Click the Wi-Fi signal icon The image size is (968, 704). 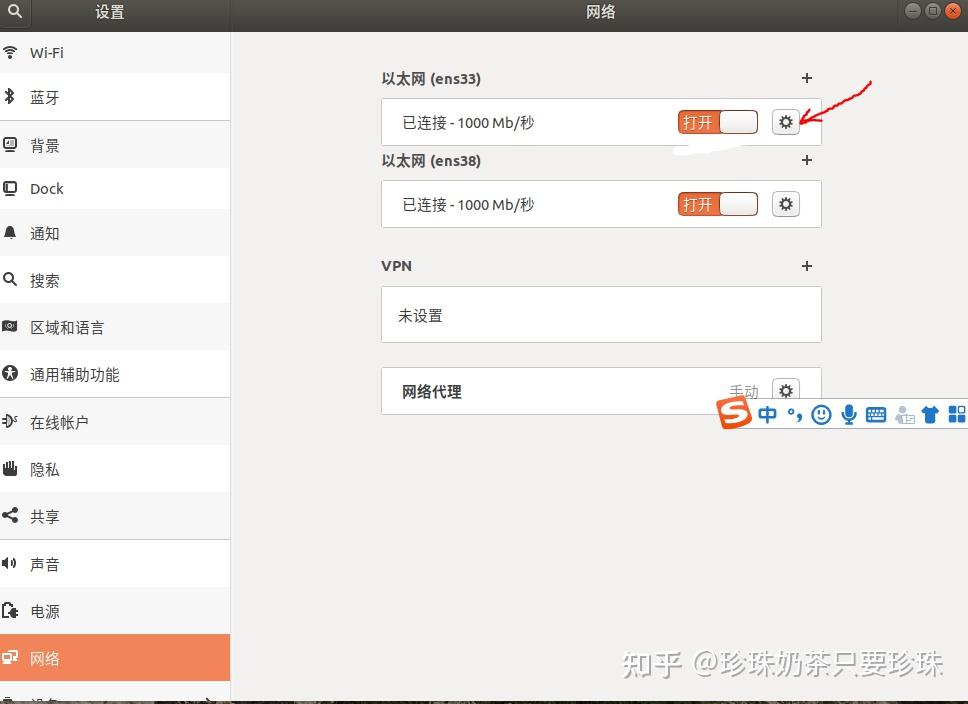tap(9, 52)
